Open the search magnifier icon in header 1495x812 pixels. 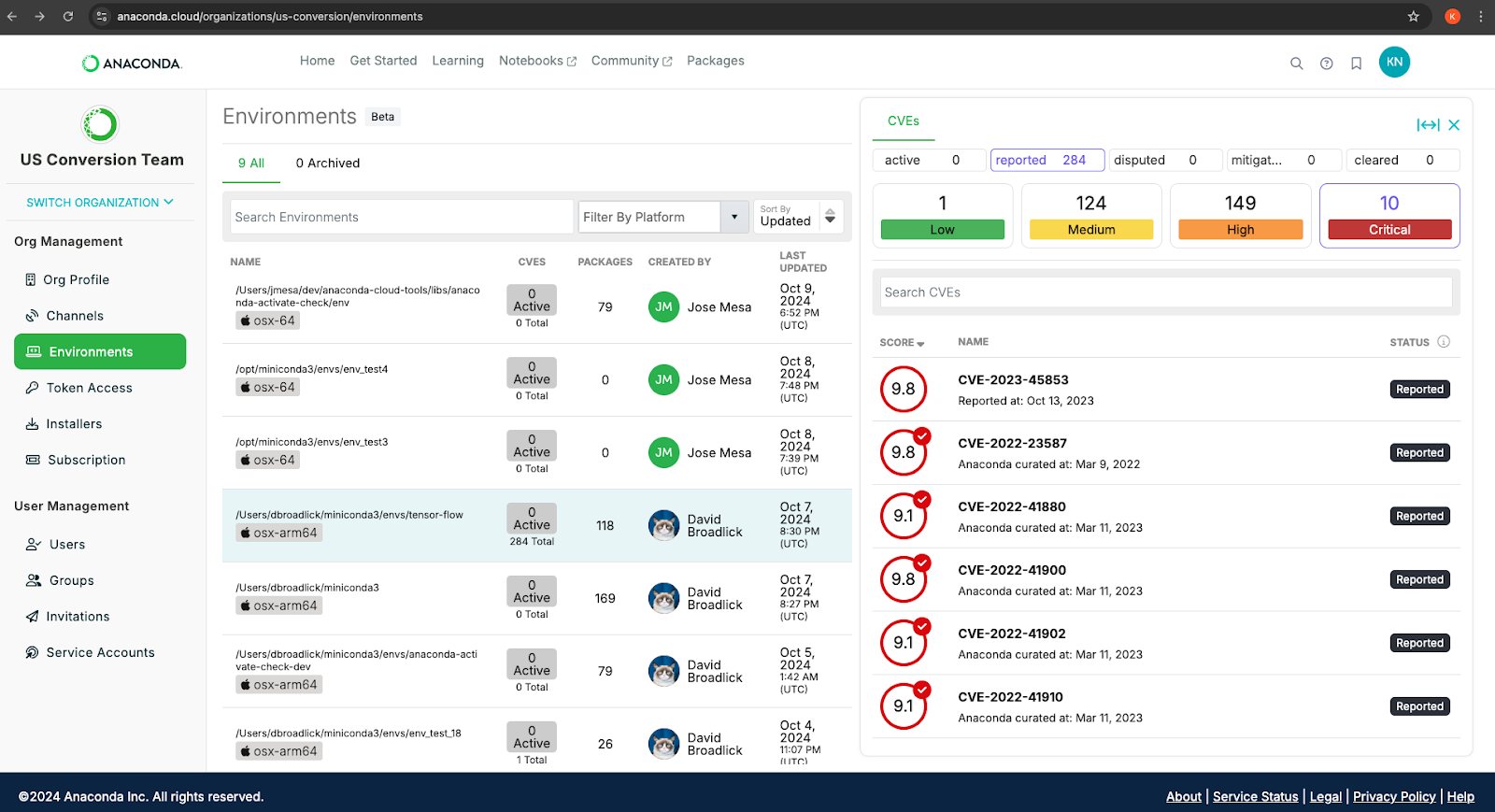[x=1296, y=64]
